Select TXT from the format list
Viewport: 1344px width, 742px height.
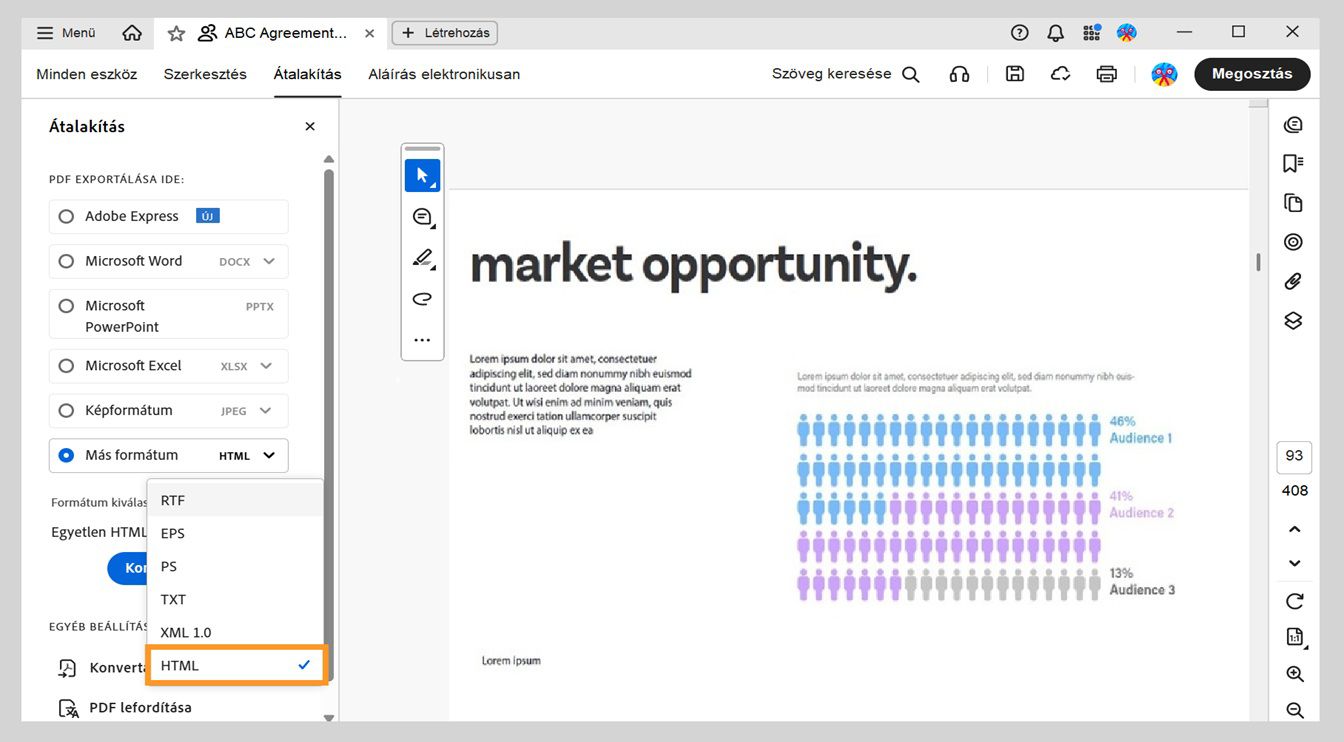pyautogui.click(x=172, y=599)
